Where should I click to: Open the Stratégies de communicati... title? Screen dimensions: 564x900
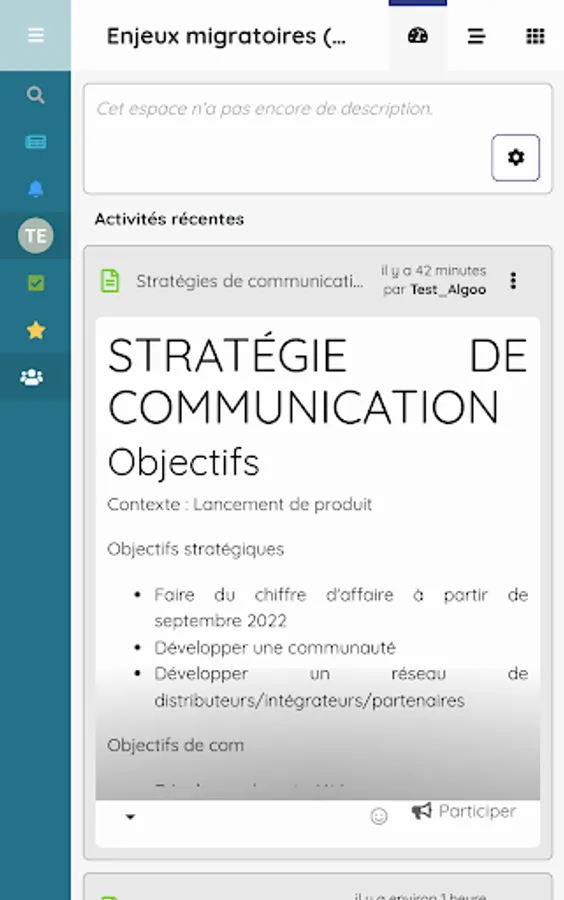point(250,281)
